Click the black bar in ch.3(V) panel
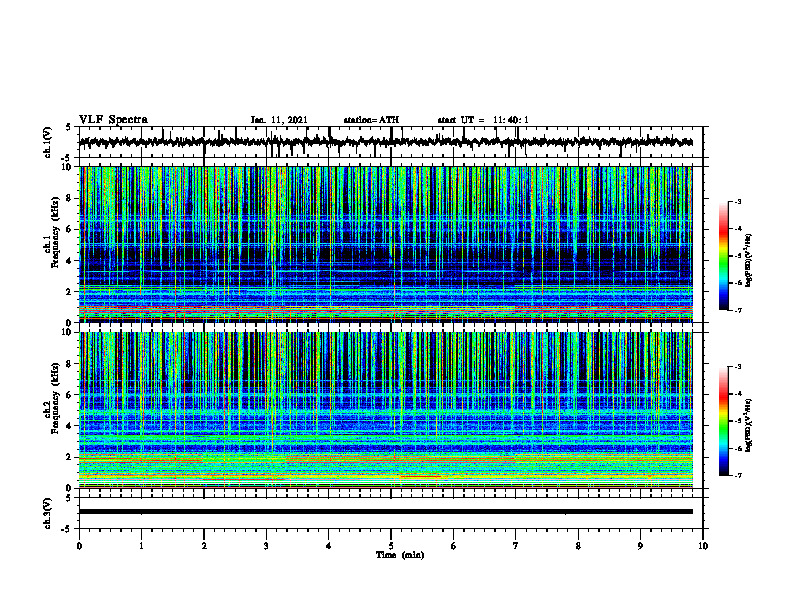 [386, 512]
